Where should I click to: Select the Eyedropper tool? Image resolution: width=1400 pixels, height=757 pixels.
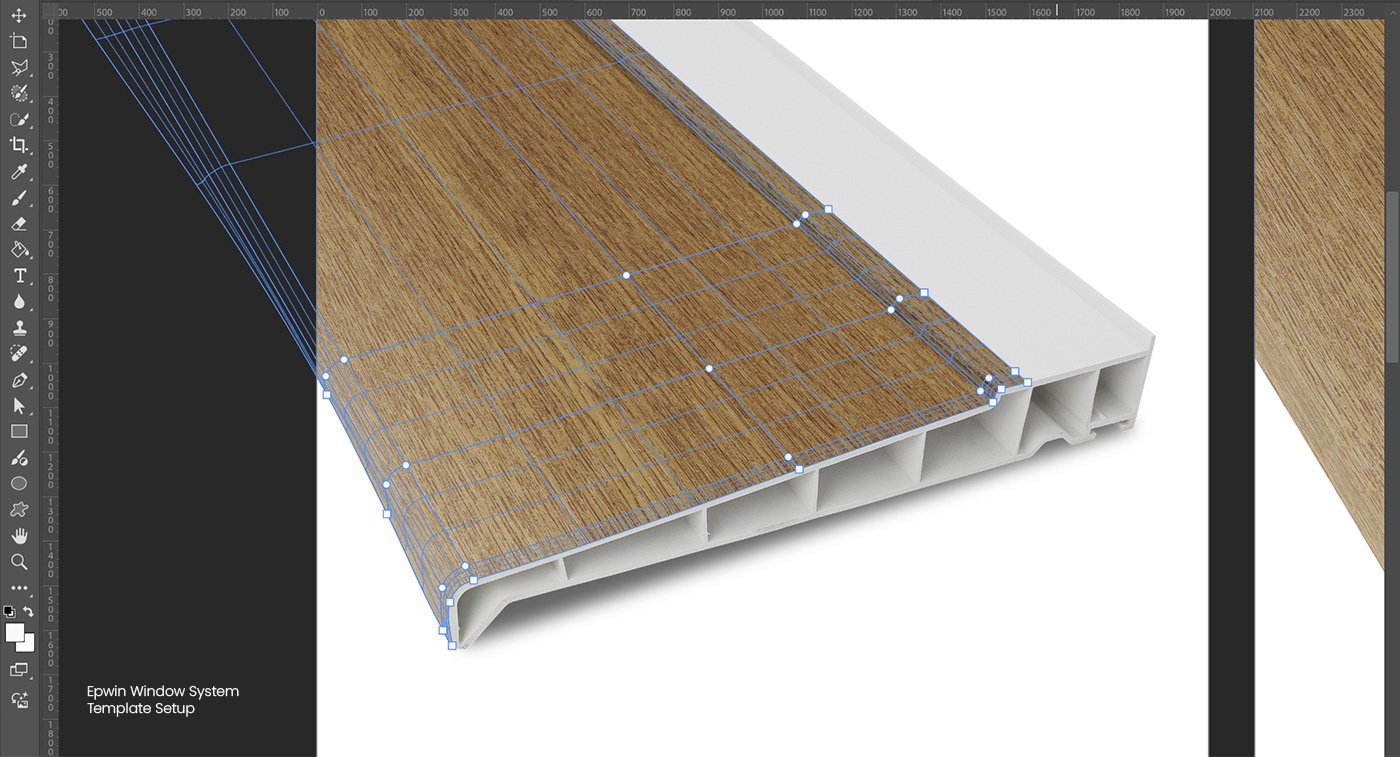point(19,172)
